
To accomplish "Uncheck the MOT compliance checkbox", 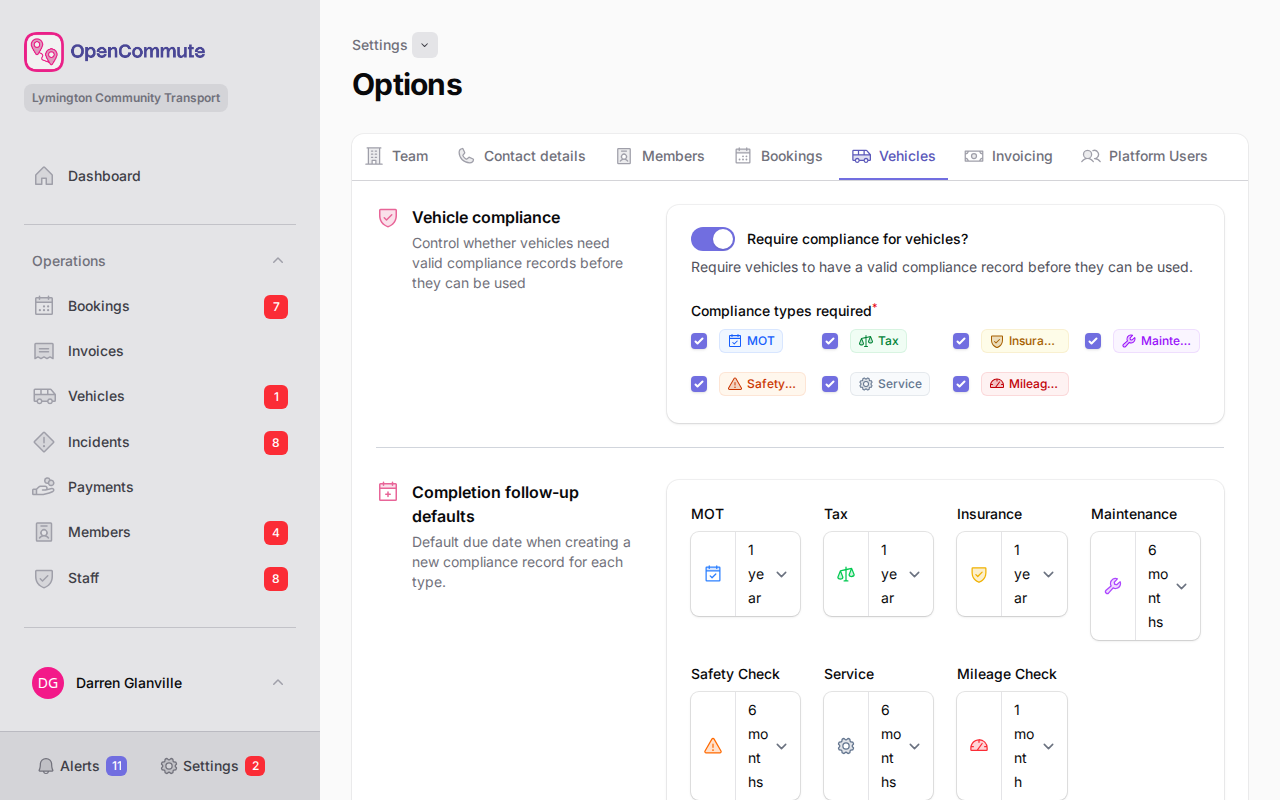I will [x=699, y=341].
